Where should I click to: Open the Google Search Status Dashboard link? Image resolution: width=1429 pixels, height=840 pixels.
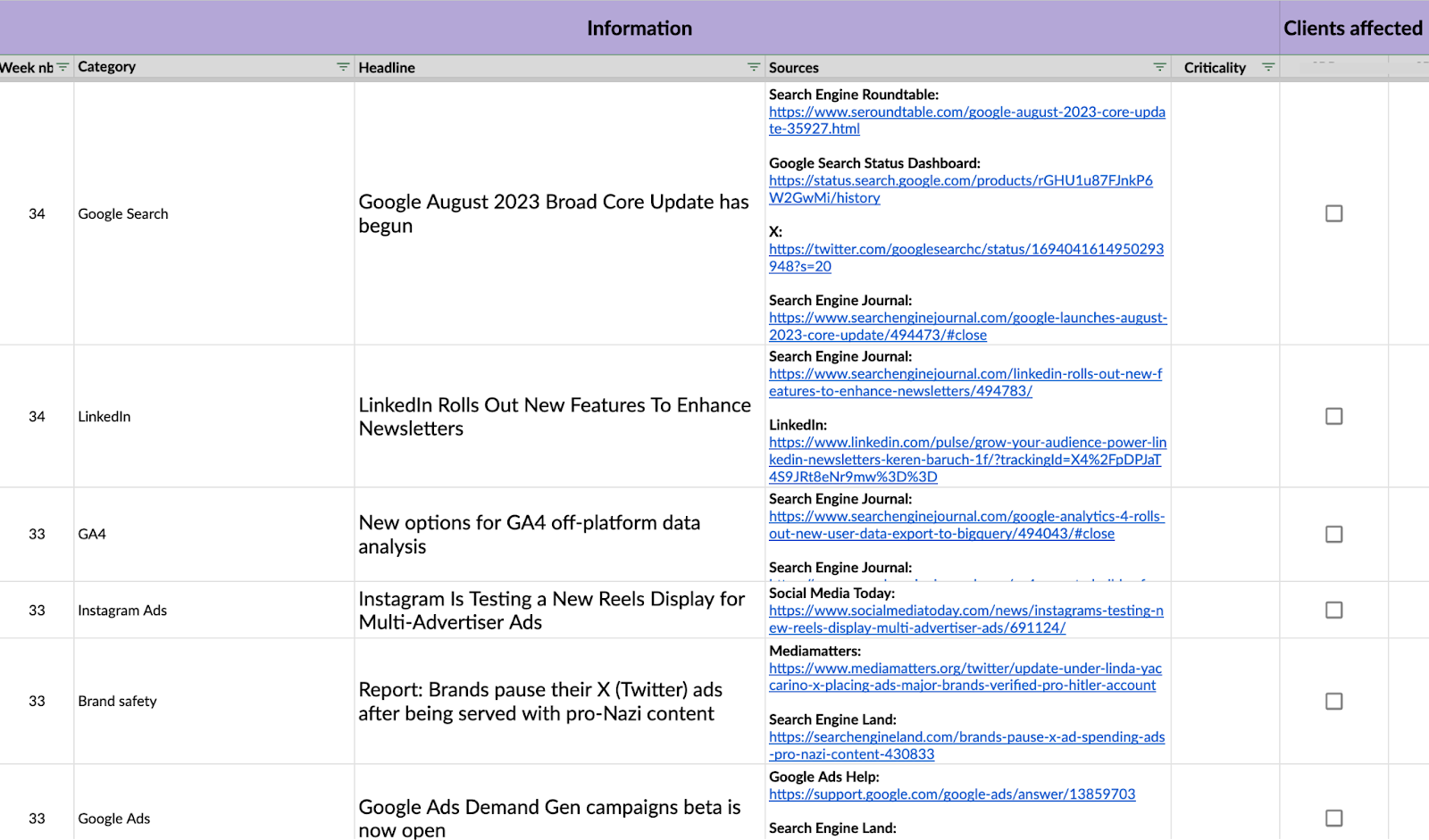(960, 181)
